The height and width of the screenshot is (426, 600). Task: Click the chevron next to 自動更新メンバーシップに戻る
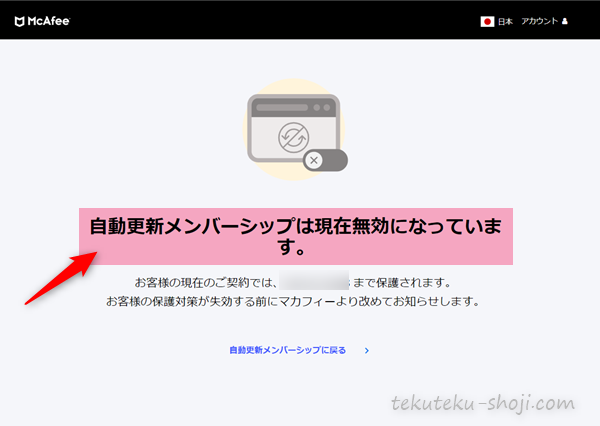tap(367, 351)
